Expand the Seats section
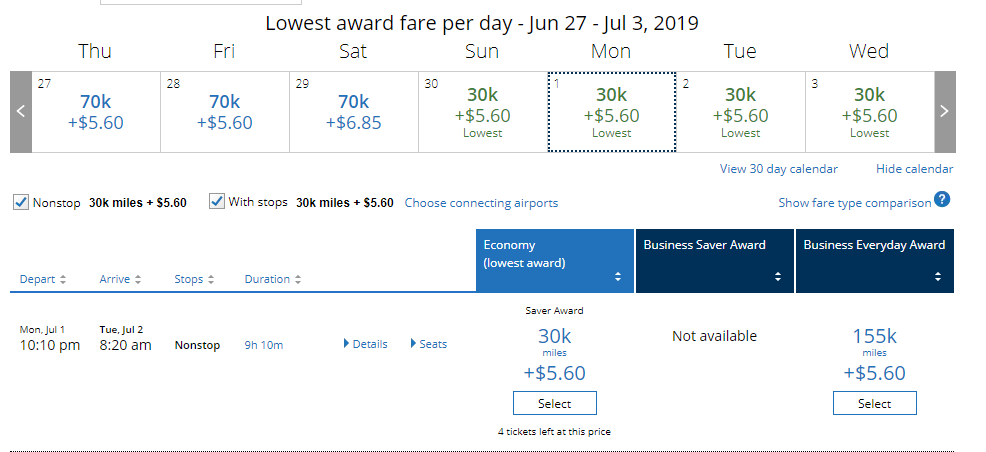The width and height of the screenshot is (986, 452). pyautogui.click(x=429, y=344)
